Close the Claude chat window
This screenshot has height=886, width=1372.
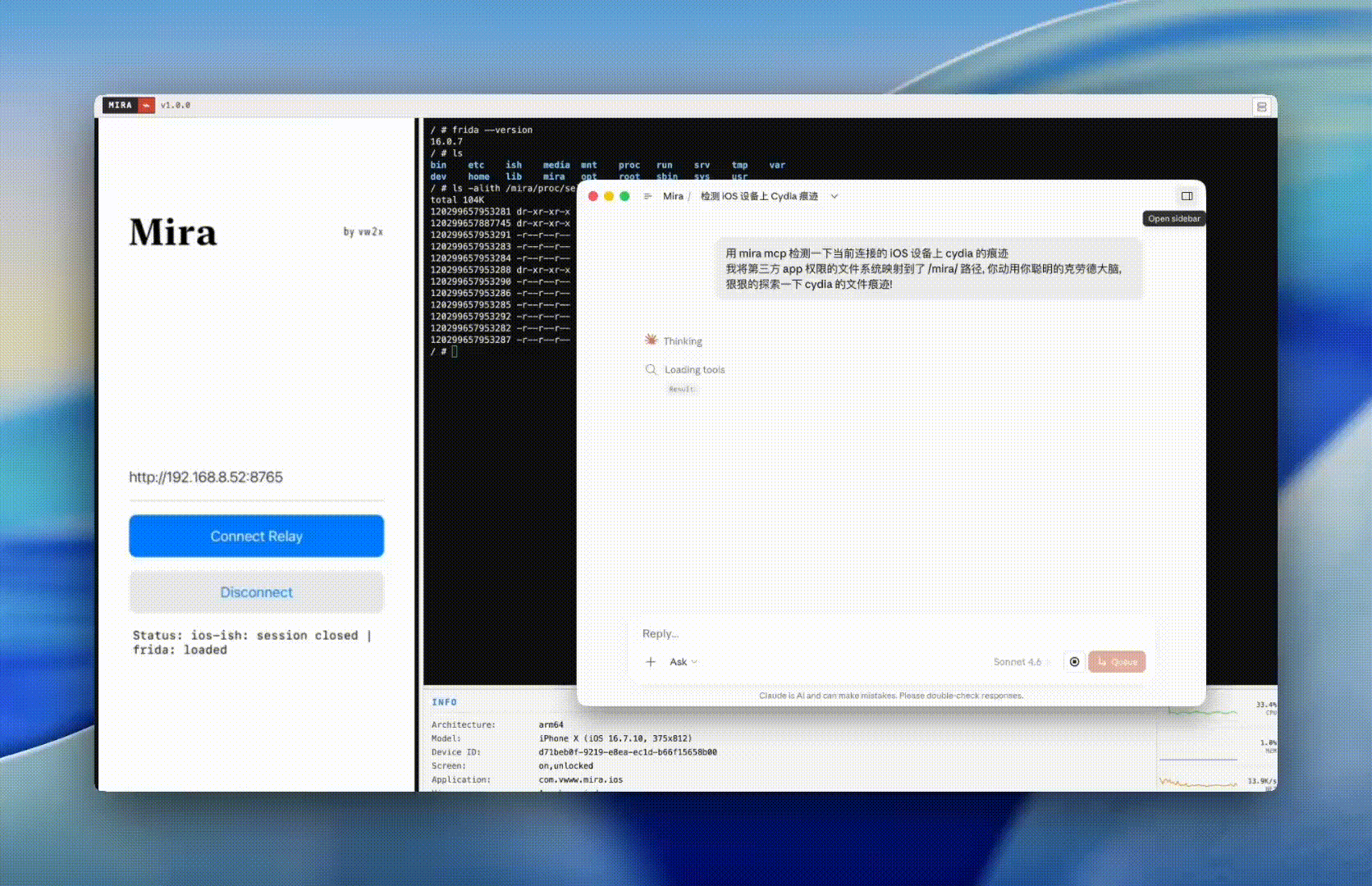(593, 196)
